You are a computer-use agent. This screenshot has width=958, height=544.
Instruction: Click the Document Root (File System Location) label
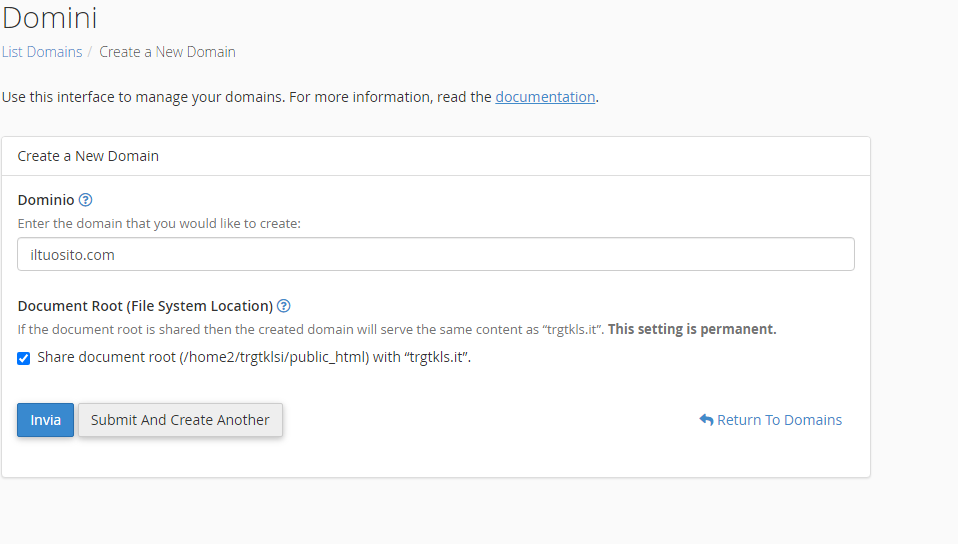[145, 306]
